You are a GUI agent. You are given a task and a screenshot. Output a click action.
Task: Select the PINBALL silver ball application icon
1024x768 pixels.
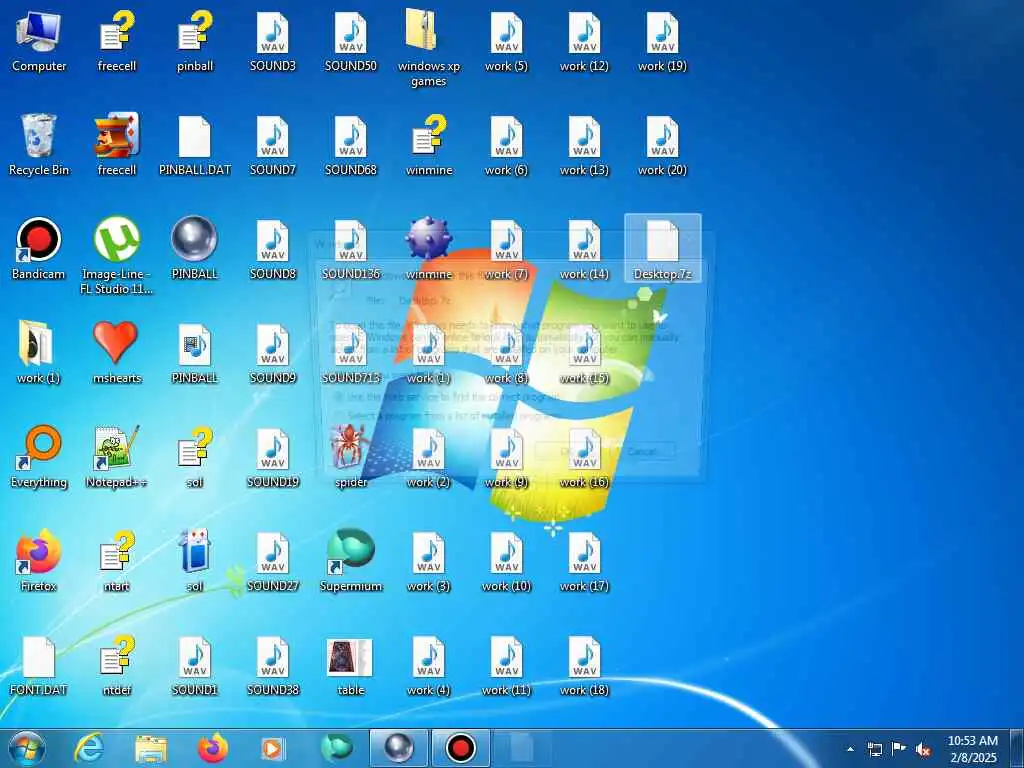point(195,249)
